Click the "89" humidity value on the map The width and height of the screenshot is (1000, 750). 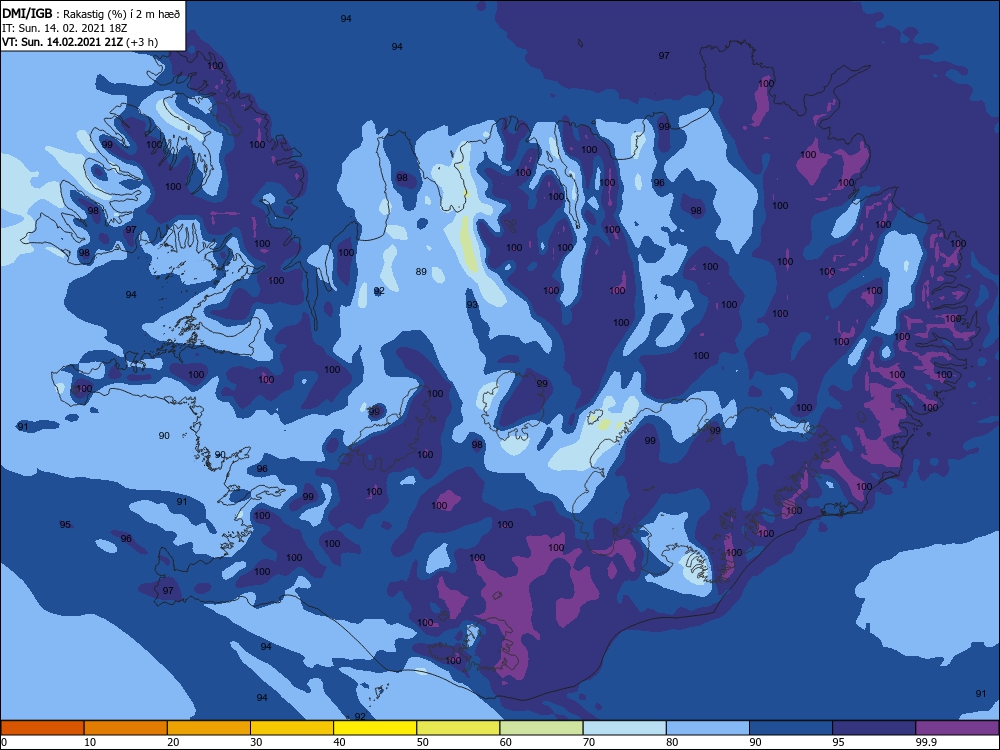tap(421, 272)
